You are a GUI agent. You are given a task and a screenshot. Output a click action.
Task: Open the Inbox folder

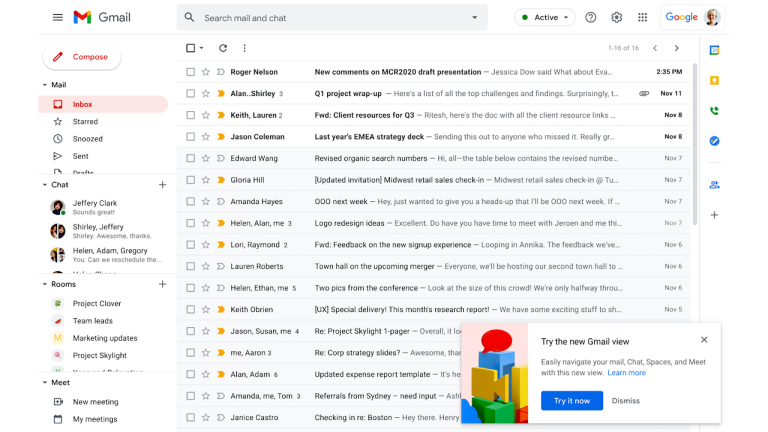(x=103, y=104)
